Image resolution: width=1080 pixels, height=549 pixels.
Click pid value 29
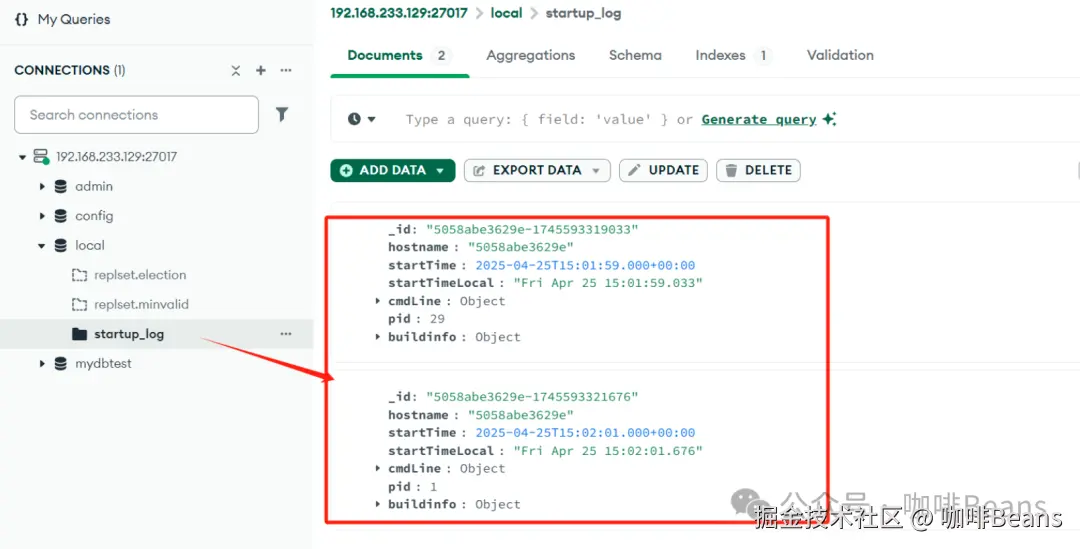[437, 319]
